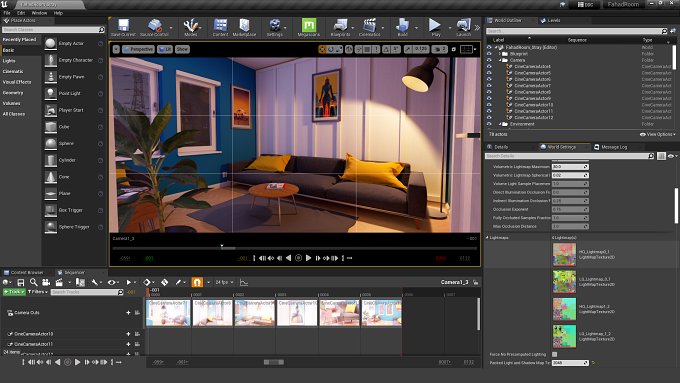Select Cinematic category in Place Actors
Viewport: 680px width, 383px height.
[x=13, y=71]
